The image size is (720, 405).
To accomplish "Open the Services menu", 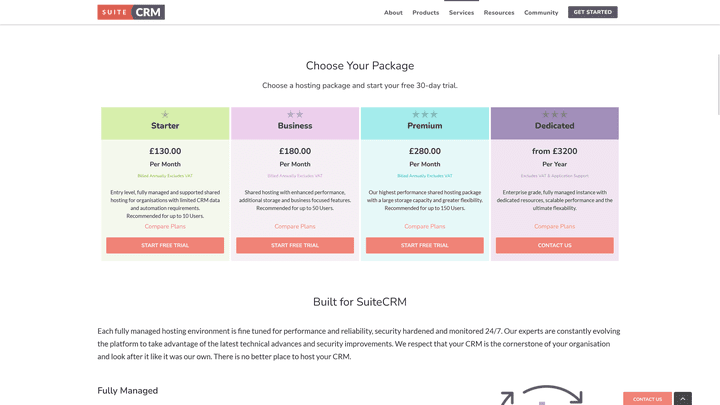I will click(461, 13).
